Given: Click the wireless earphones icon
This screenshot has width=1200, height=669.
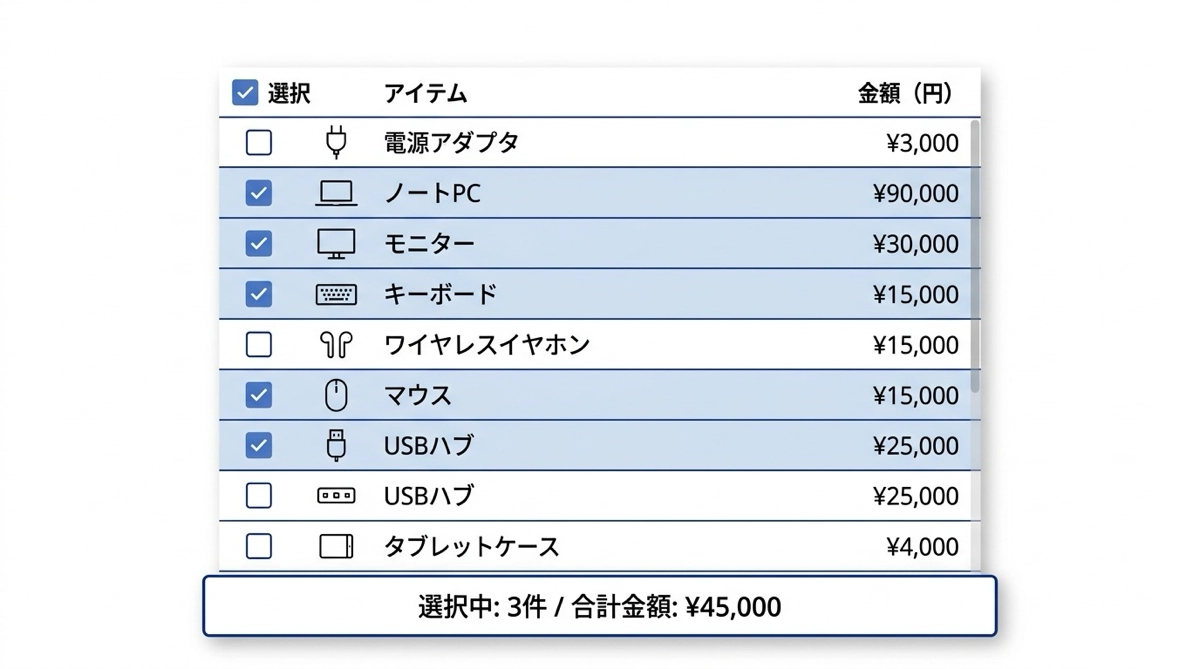Looking at the screenshot, I should click(x=336, y=345).
